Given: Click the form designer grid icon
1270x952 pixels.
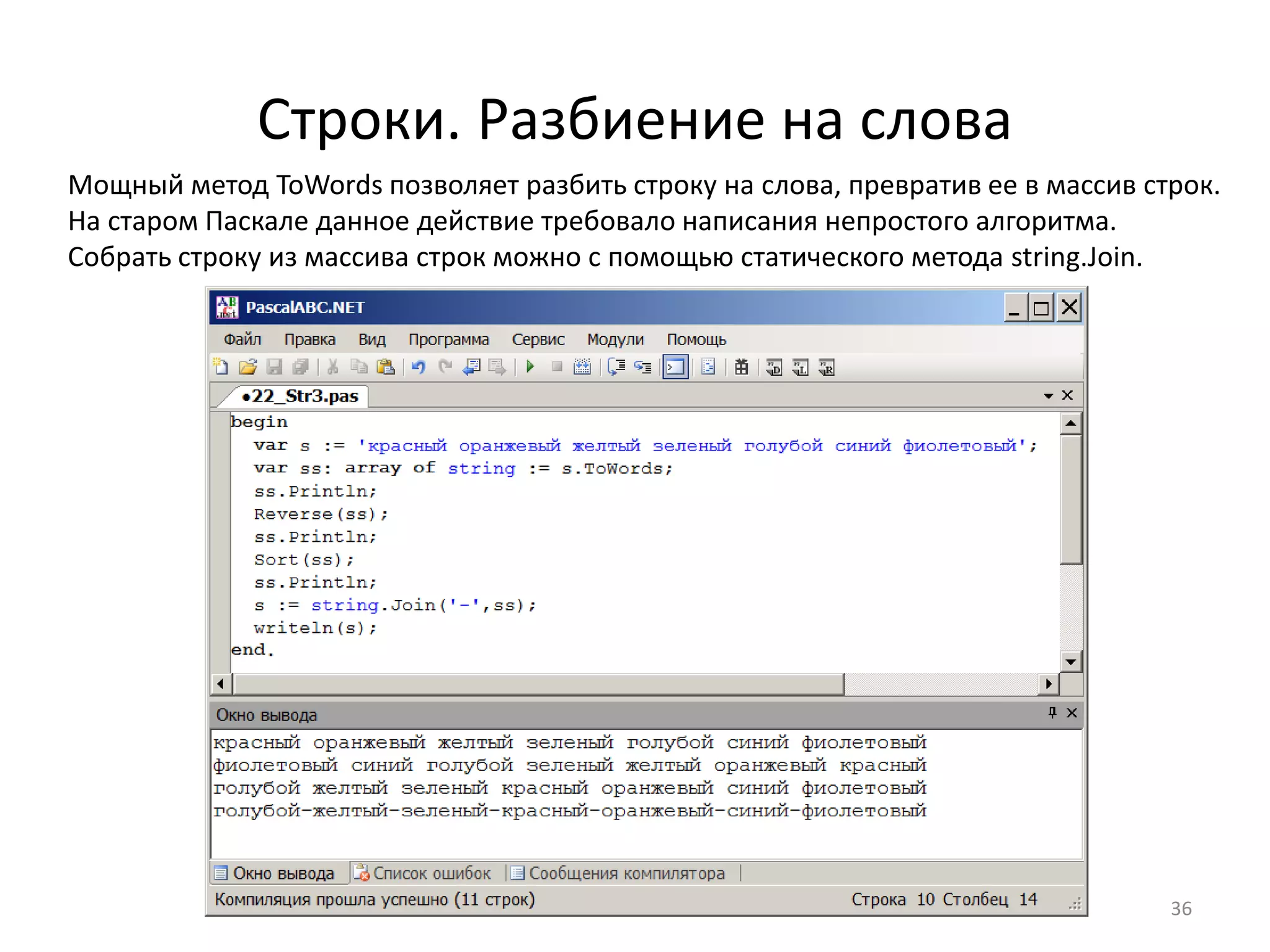Looking at the screenshot, I should [741, 367].
